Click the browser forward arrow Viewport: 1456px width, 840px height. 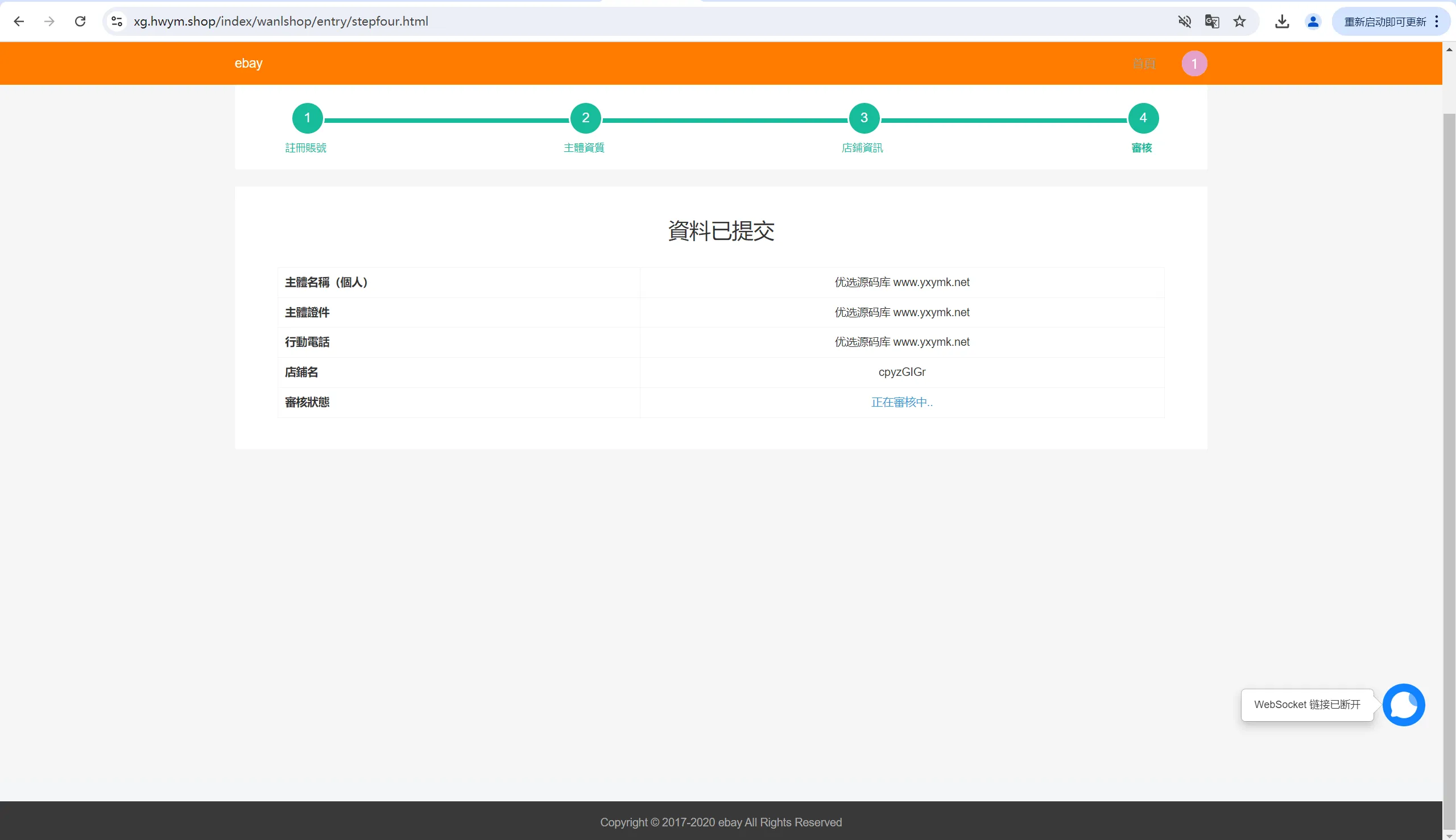49,22
